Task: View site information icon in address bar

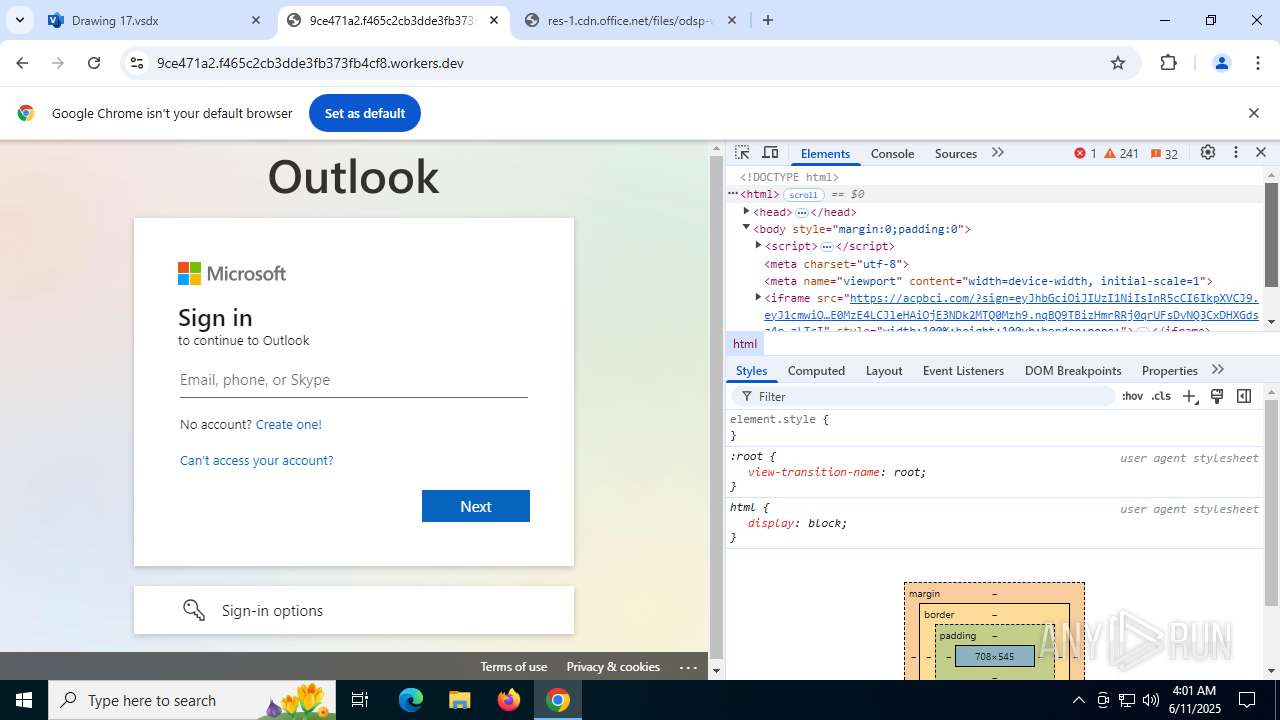Action: (137, 63)
